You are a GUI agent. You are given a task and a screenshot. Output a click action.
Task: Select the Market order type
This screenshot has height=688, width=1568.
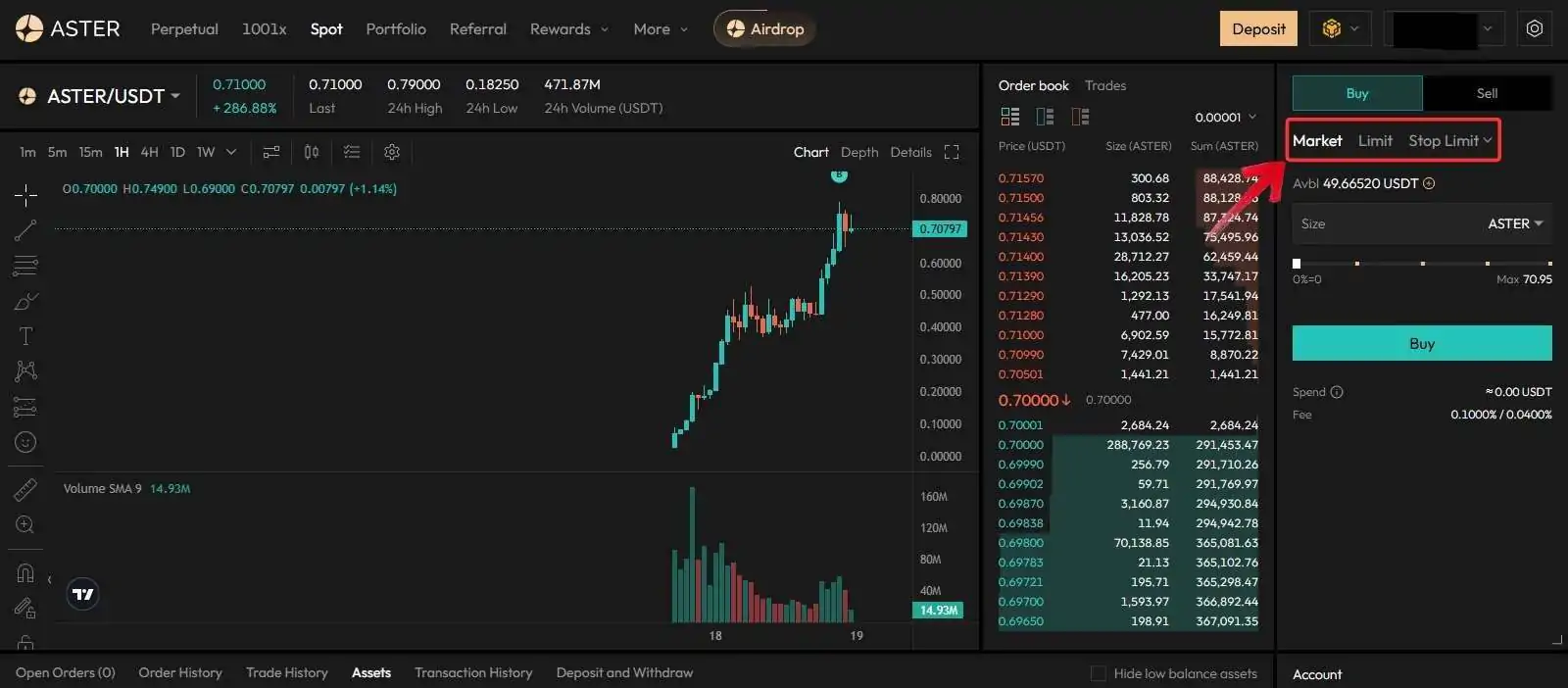point(1317,141)
